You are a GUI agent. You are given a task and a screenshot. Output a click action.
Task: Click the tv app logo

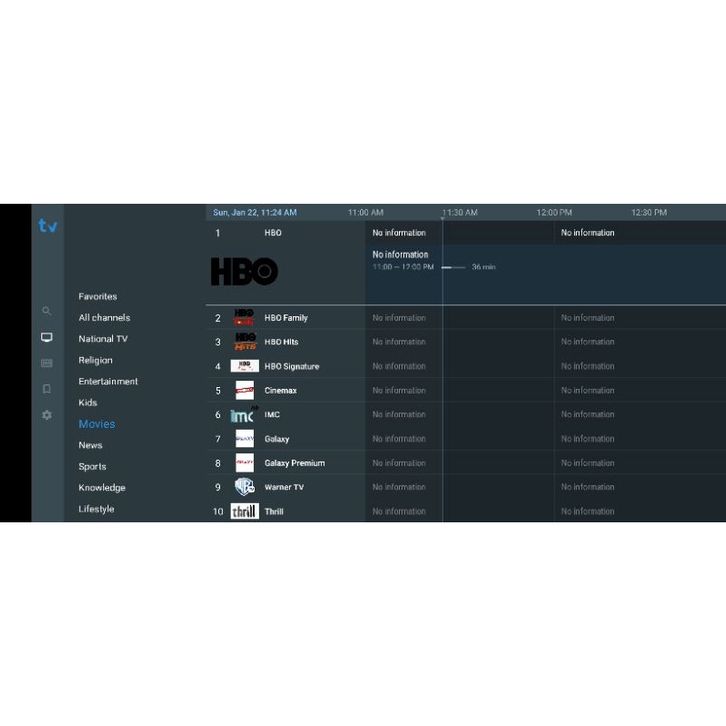point(48,225)
